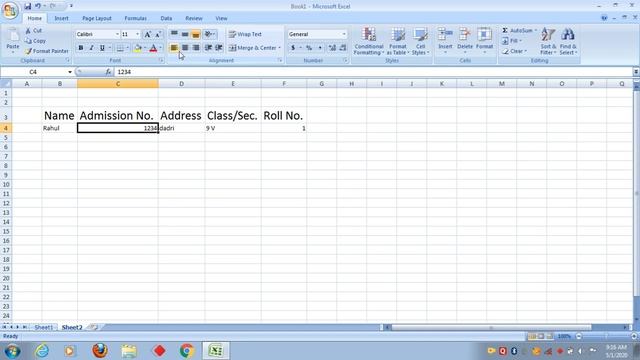640x360 pixels.
Task: Expand the Merge & Center dropdown arrow
Action: (x=280, y=48)
